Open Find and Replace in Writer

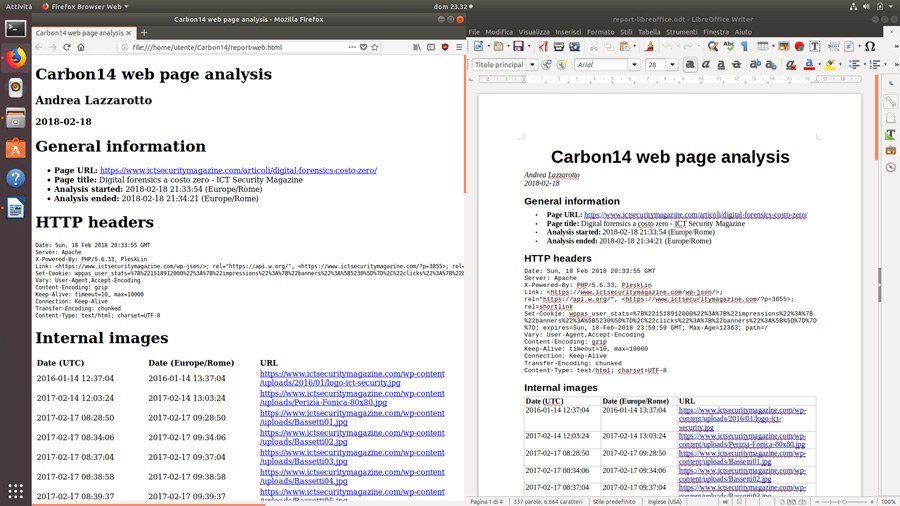(712, 46)
